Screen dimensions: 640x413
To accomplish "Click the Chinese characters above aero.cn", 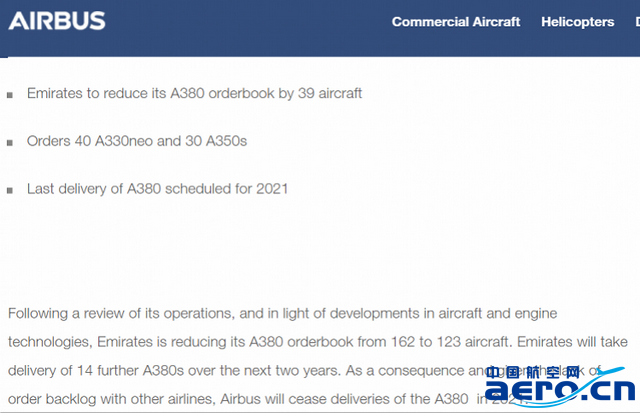I will 533,372.
